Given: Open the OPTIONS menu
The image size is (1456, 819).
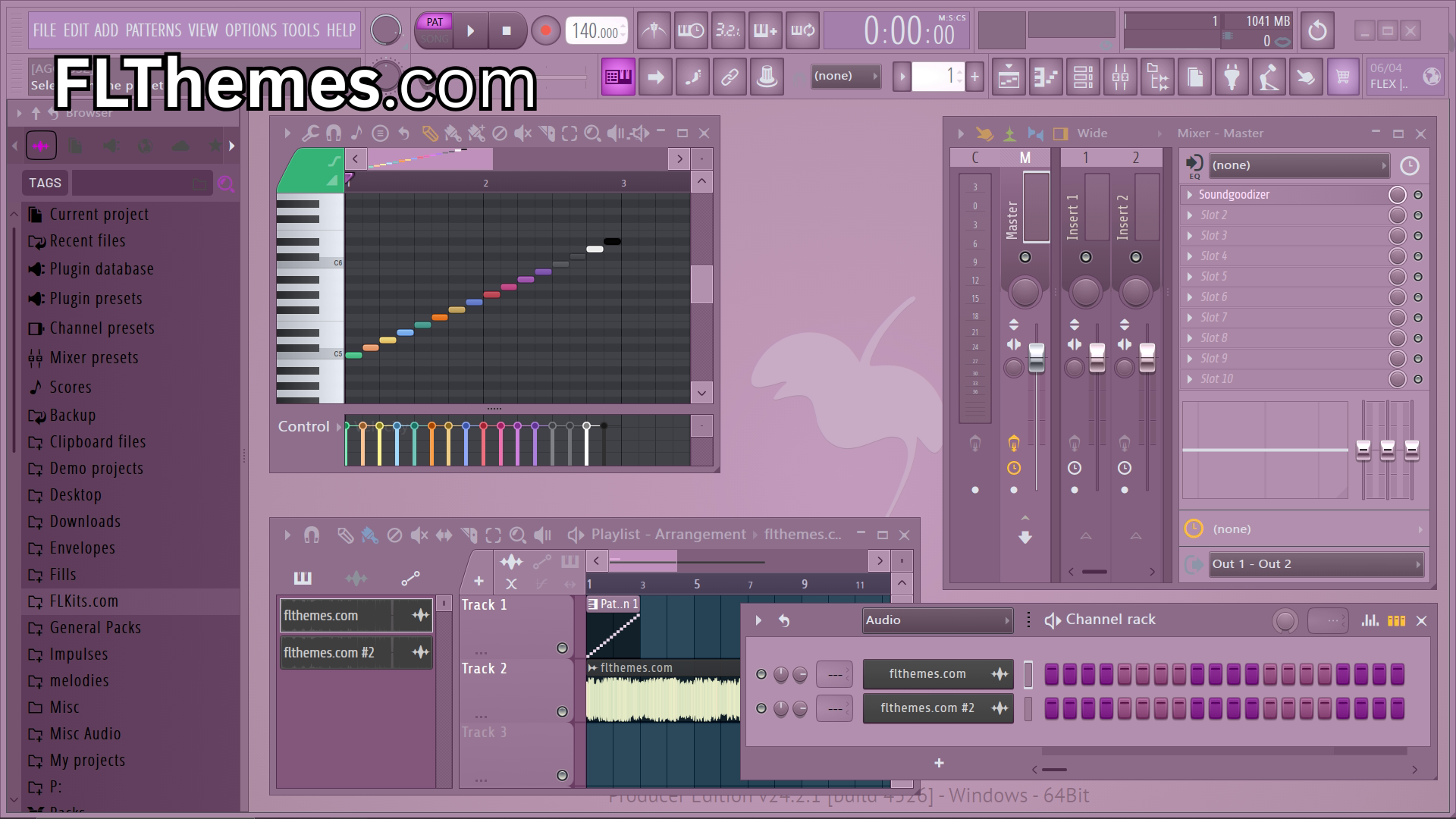Looking at the screenshot, I should coord(251,30).
